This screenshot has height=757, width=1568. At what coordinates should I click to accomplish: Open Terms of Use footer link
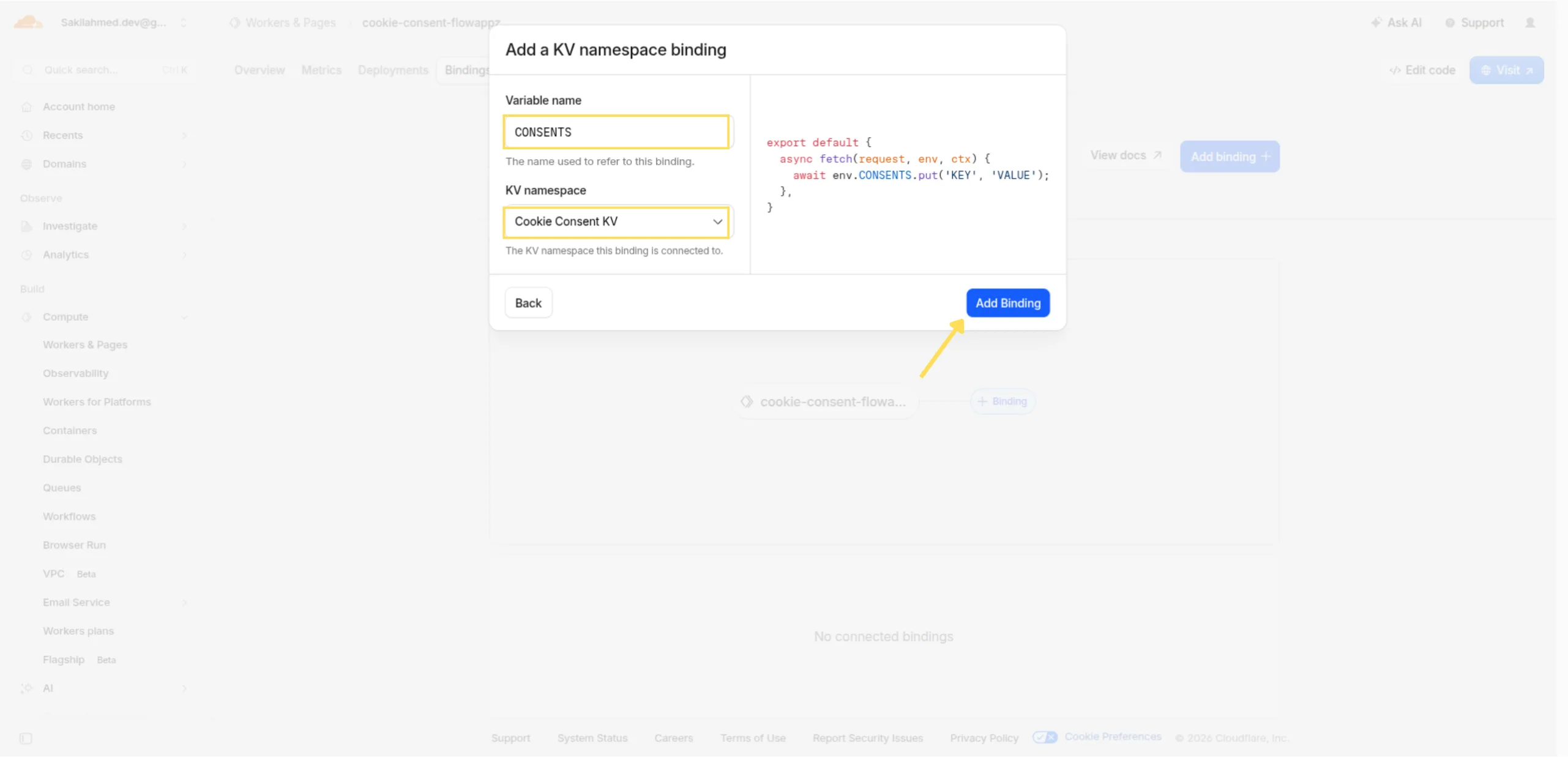click(x=753, y=738)
